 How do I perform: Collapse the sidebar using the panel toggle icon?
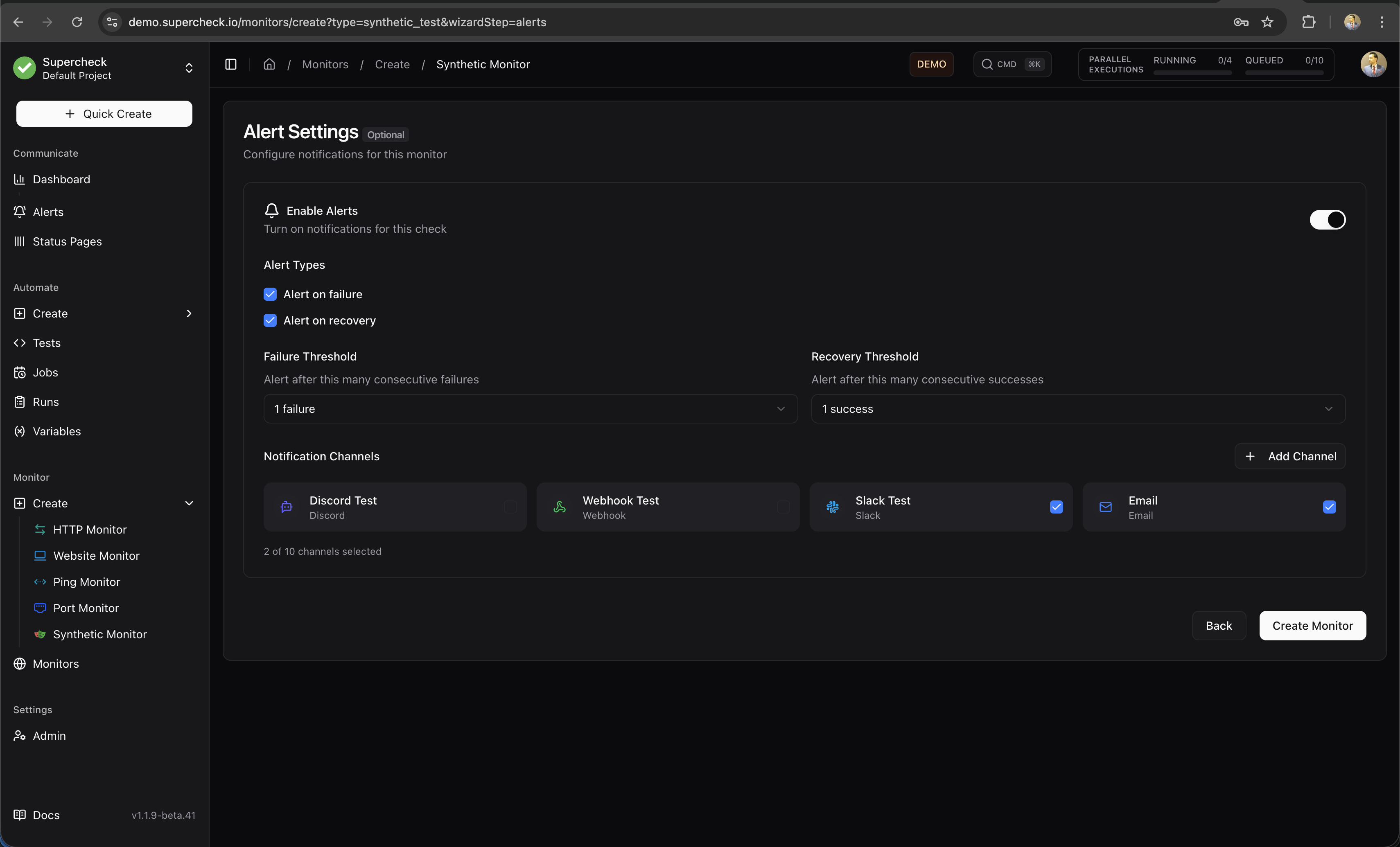231,64
